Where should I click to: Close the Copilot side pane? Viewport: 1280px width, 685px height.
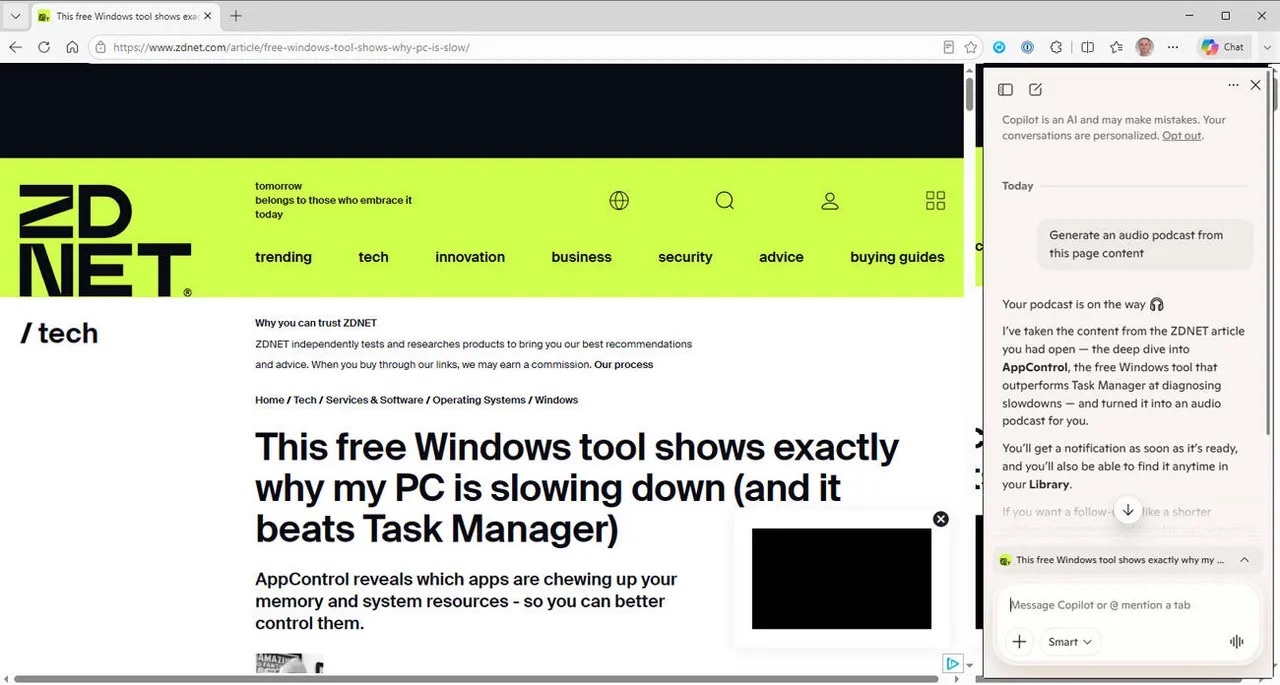pos(1256,85)
